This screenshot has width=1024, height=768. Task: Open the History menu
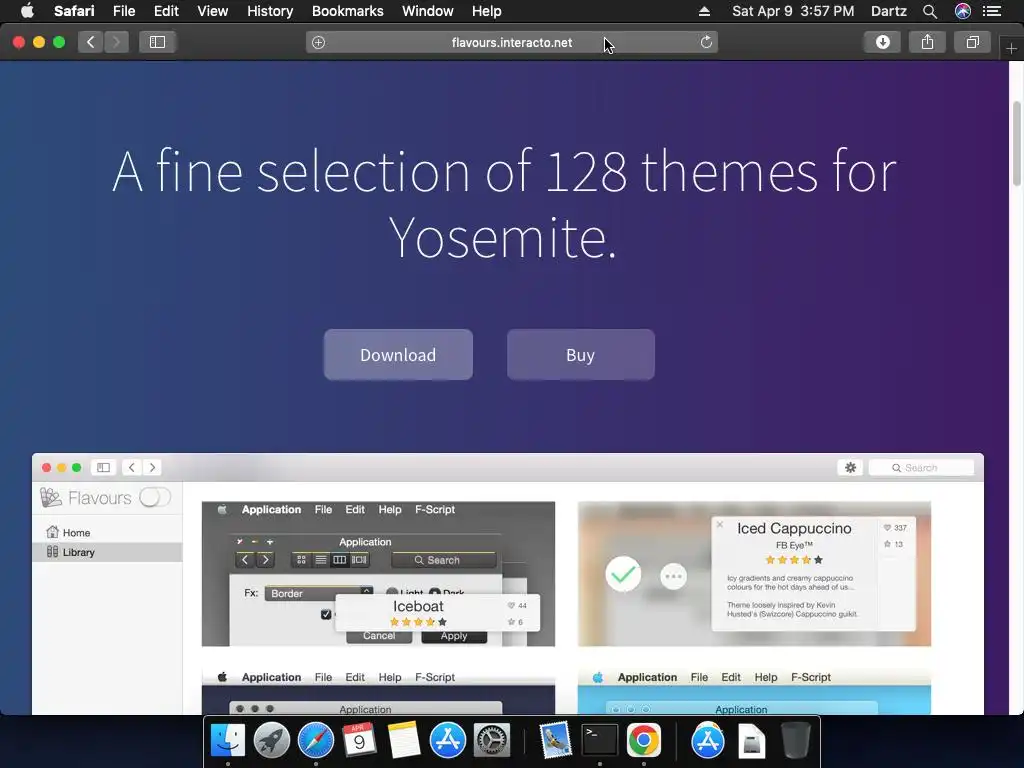(270, 11)
